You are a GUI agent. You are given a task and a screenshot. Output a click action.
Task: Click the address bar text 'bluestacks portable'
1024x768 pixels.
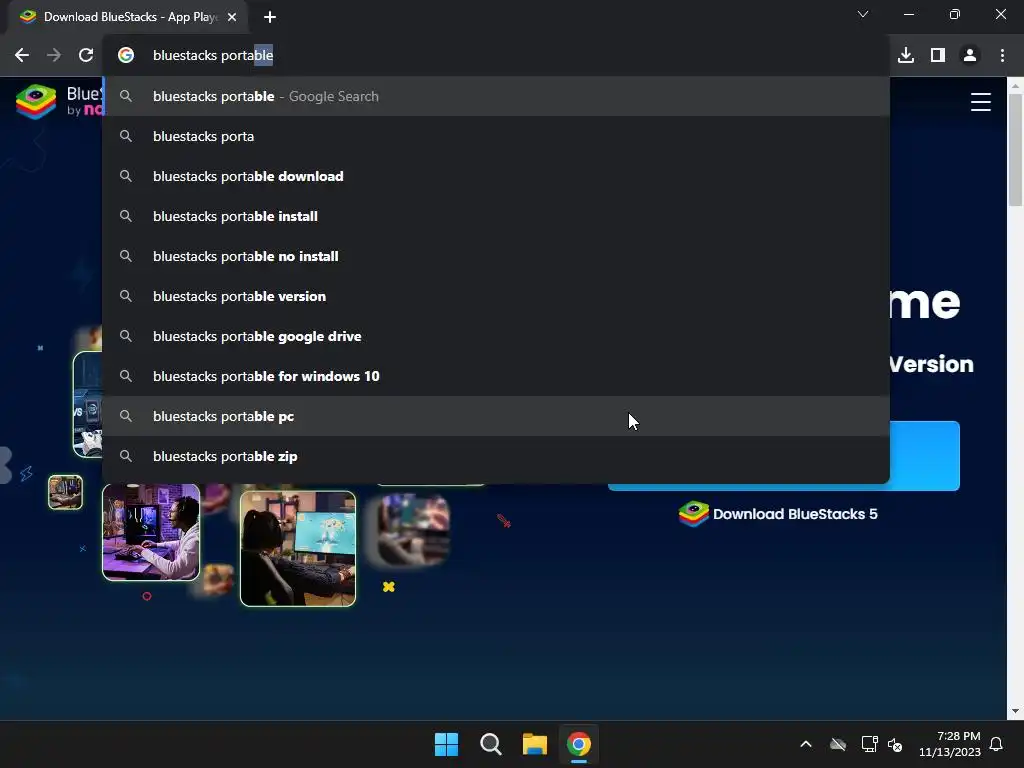(213, 56)
